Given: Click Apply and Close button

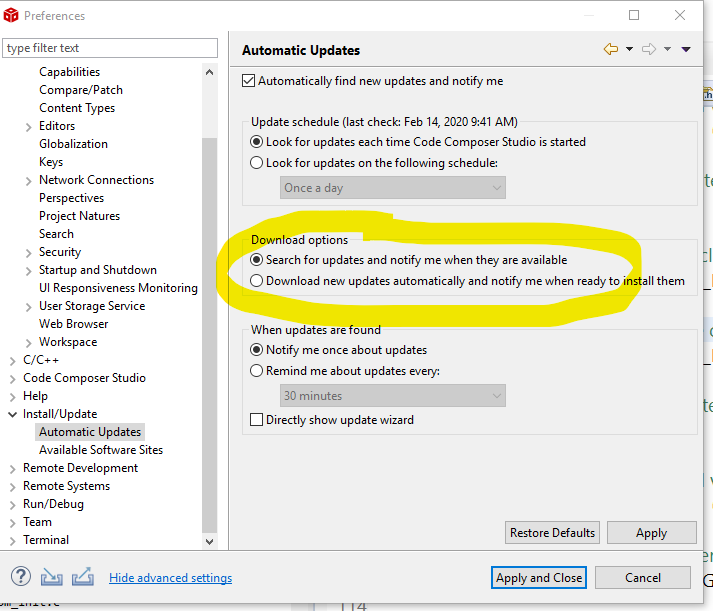Looking at the screenshot, I should click(539, 577).
